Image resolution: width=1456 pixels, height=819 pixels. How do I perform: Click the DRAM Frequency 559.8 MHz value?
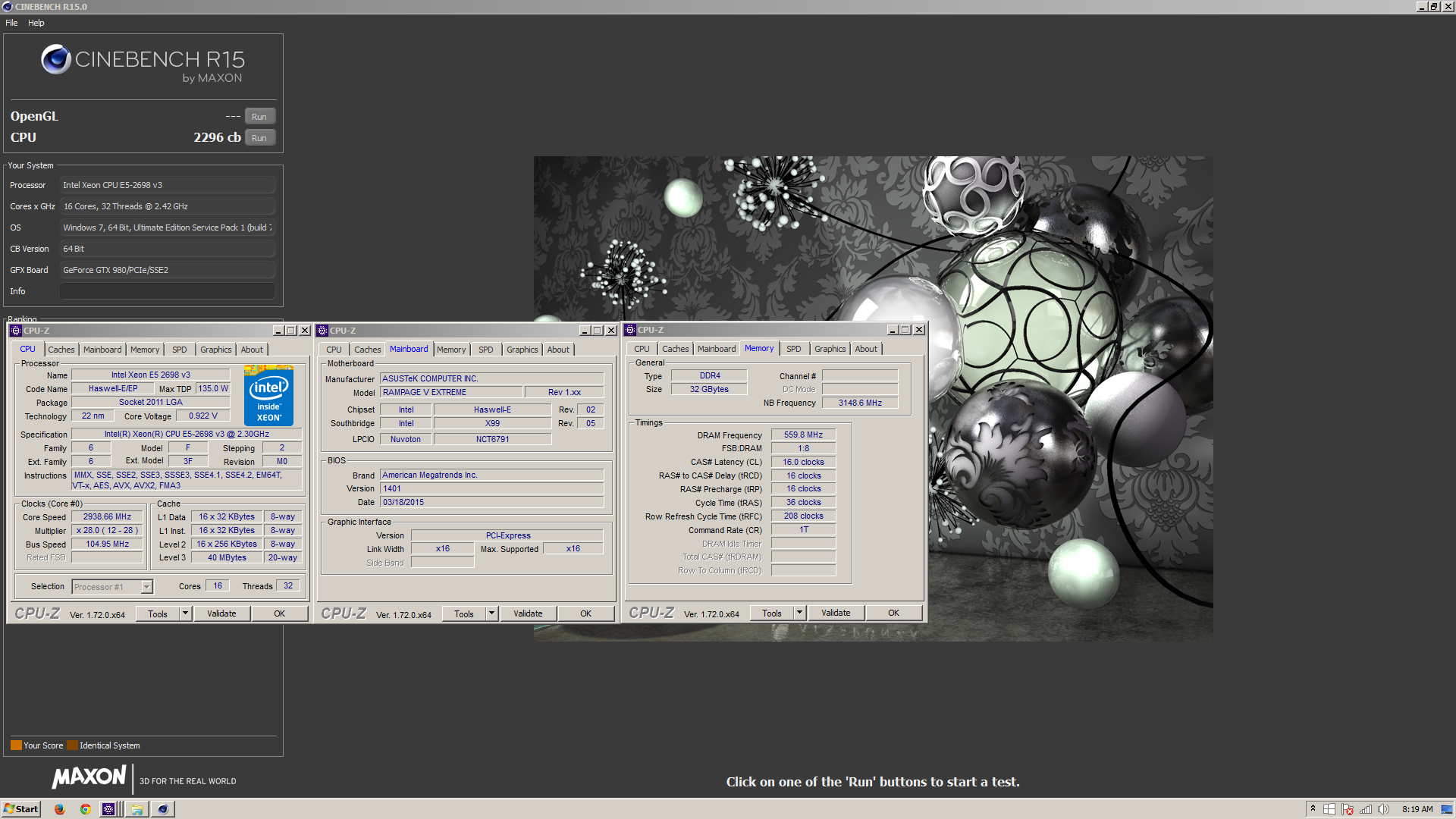click(x=803, y=435)
